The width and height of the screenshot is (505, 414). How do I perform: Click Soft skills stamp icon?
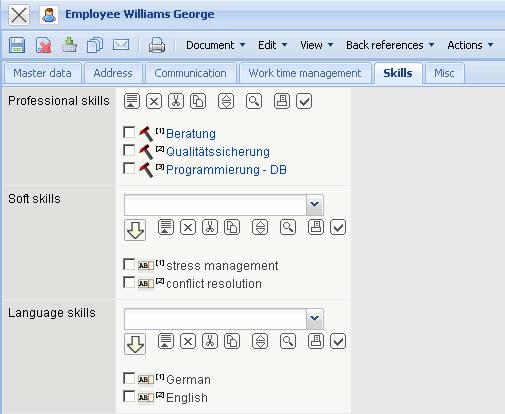point(316,227)
